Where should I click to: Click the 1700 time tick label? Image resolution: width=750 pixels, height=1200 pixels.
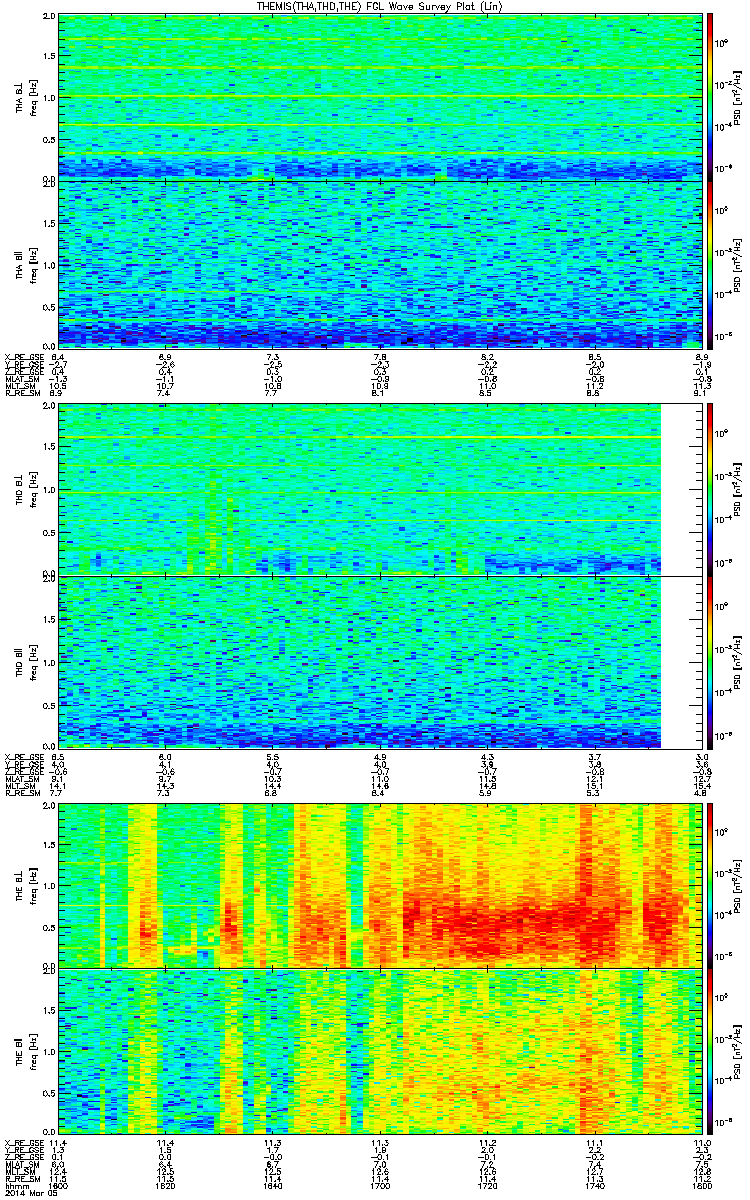[380, 1187]
